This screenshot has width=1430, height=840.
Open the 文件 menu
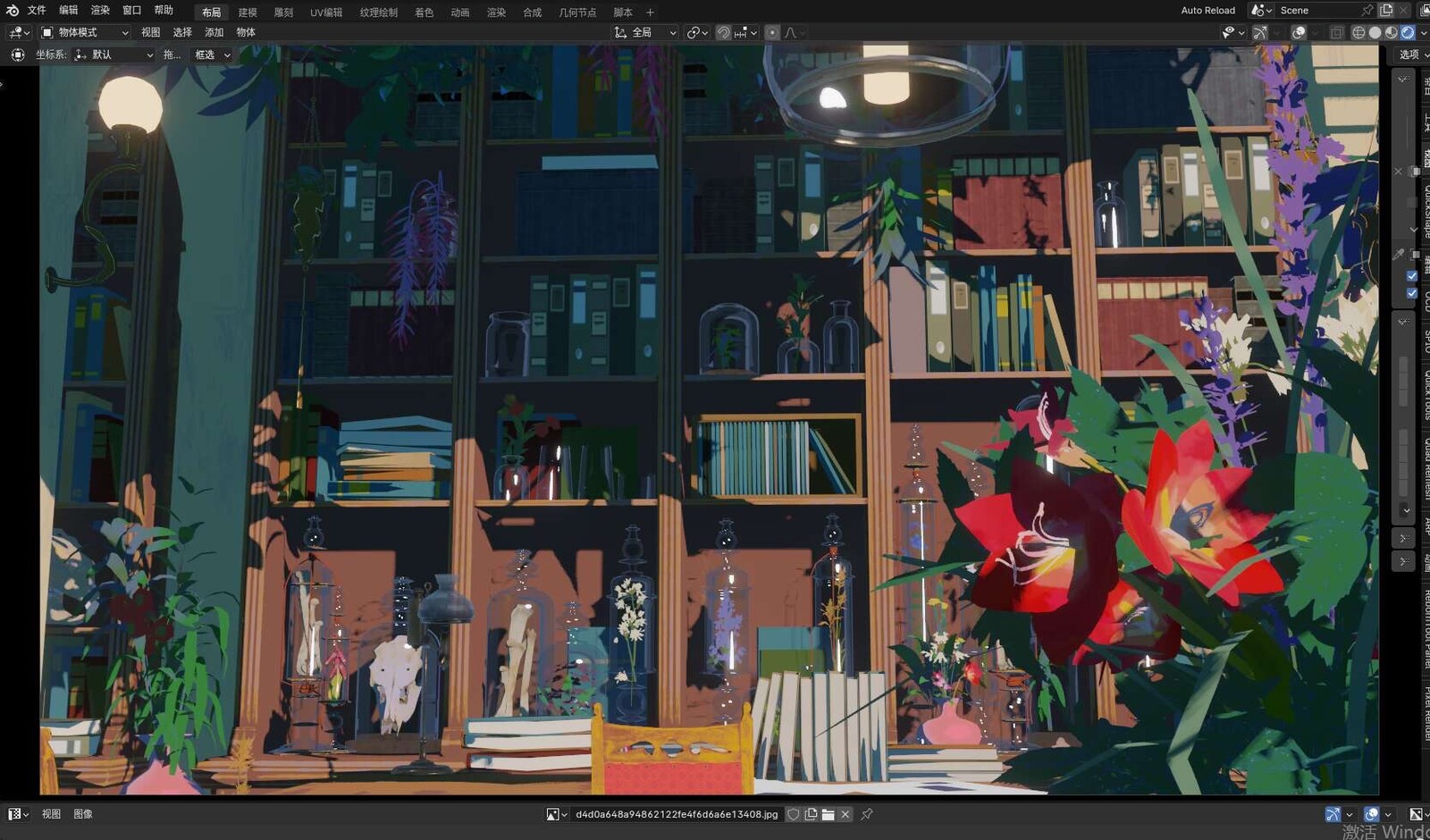pyautogui.click(x=37, y=11)
